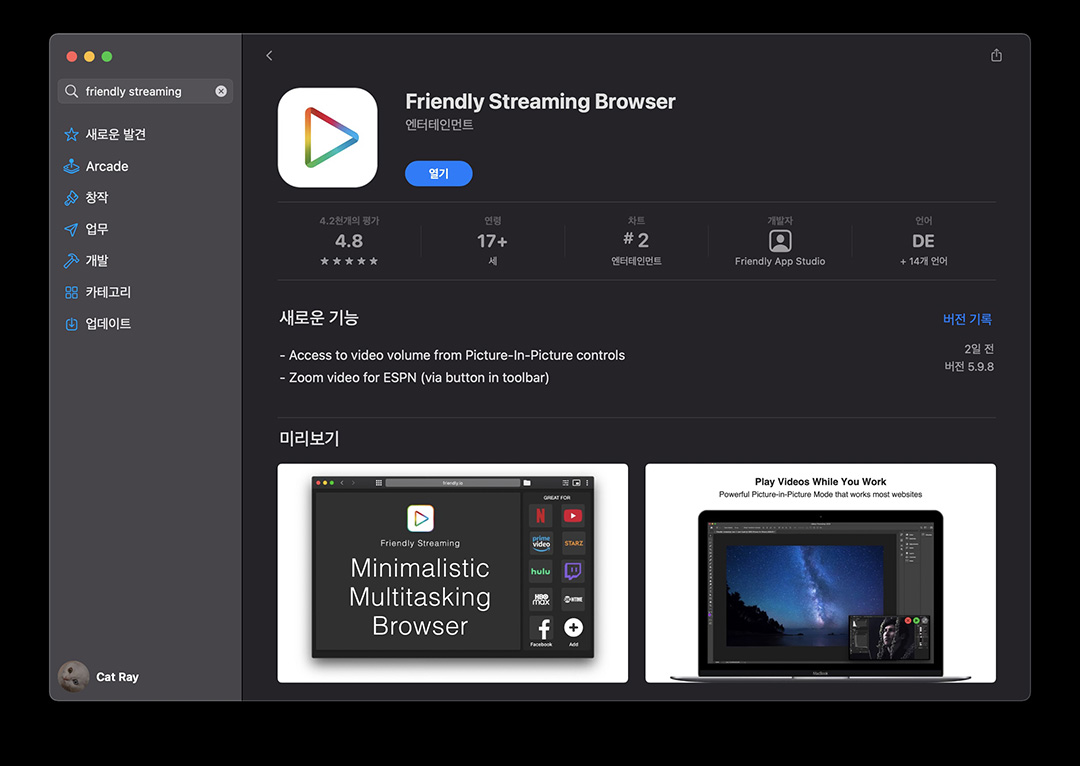The image size is (1080, 766).
Task: Select the 엔터테인먼트 category under the app title
Action: coord(439,125)
